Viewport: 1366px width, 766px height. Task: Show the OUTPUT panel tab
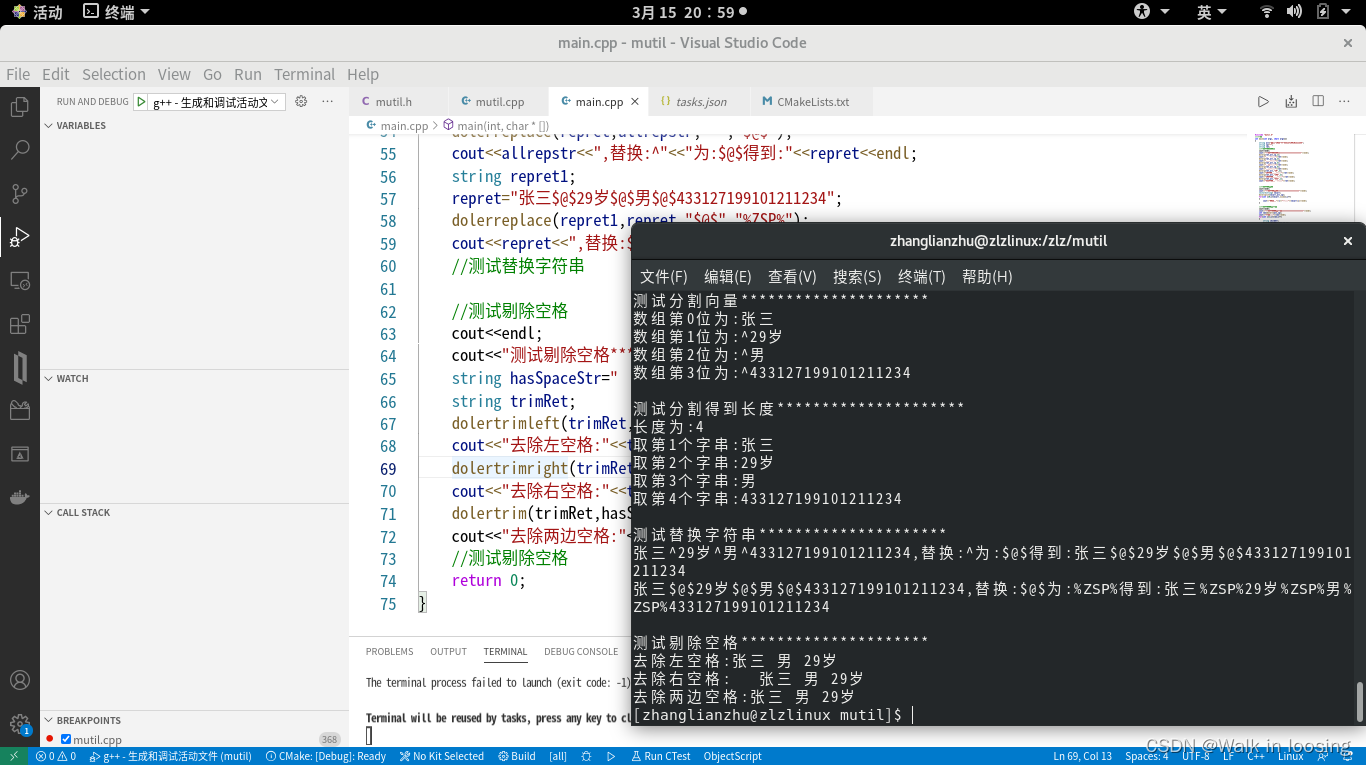[448, 652]
